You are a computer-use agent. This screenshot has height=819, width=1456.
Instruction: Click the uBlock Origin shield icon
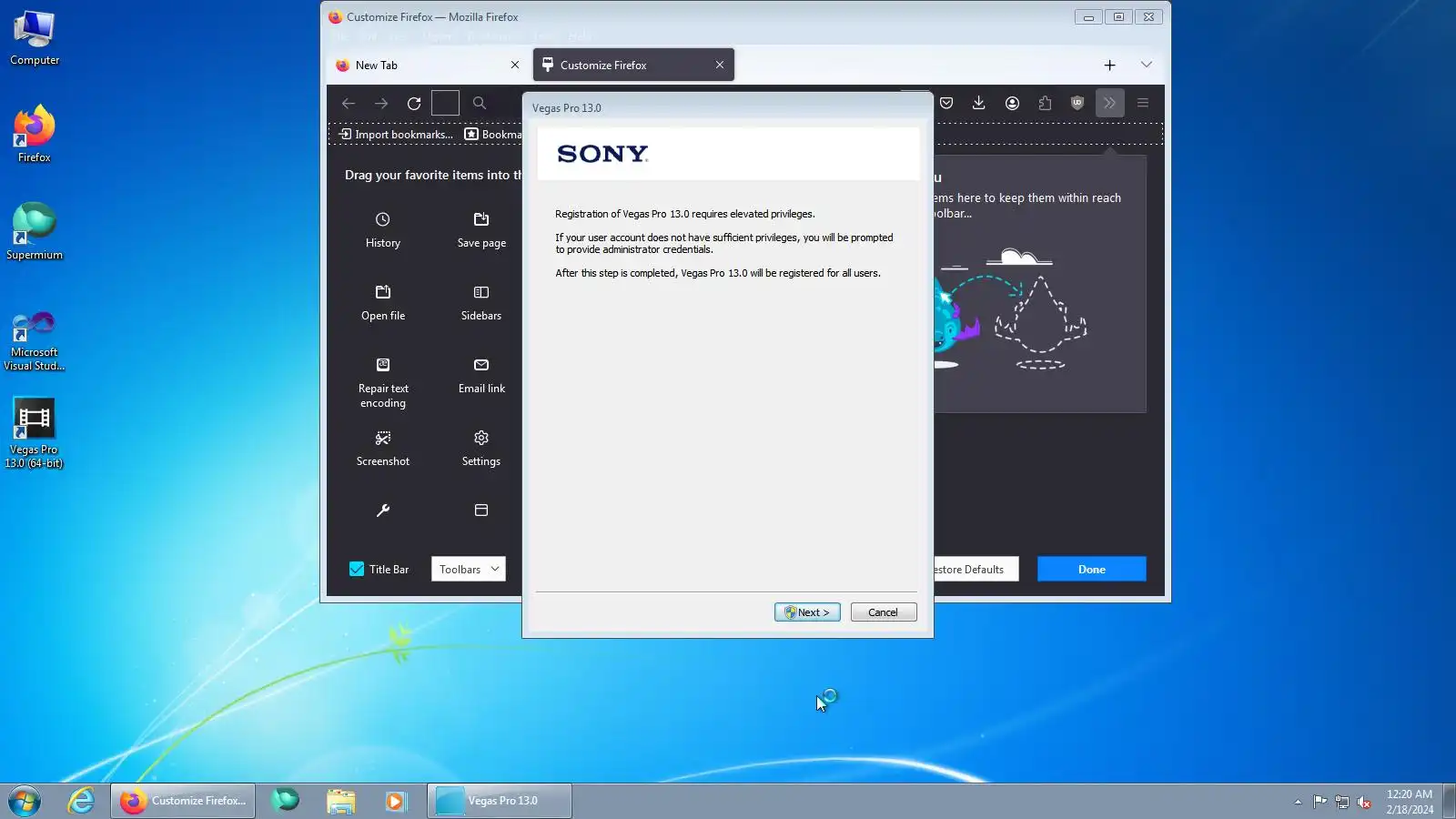(x=1077, y=103)
